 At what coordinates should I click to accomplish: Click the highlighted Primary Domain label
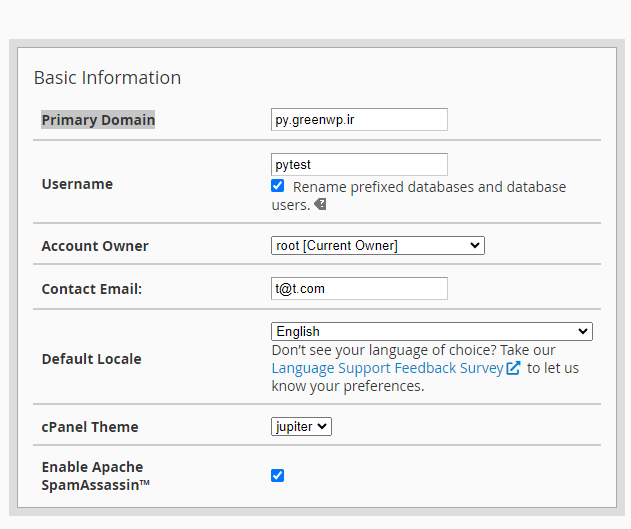98,120
